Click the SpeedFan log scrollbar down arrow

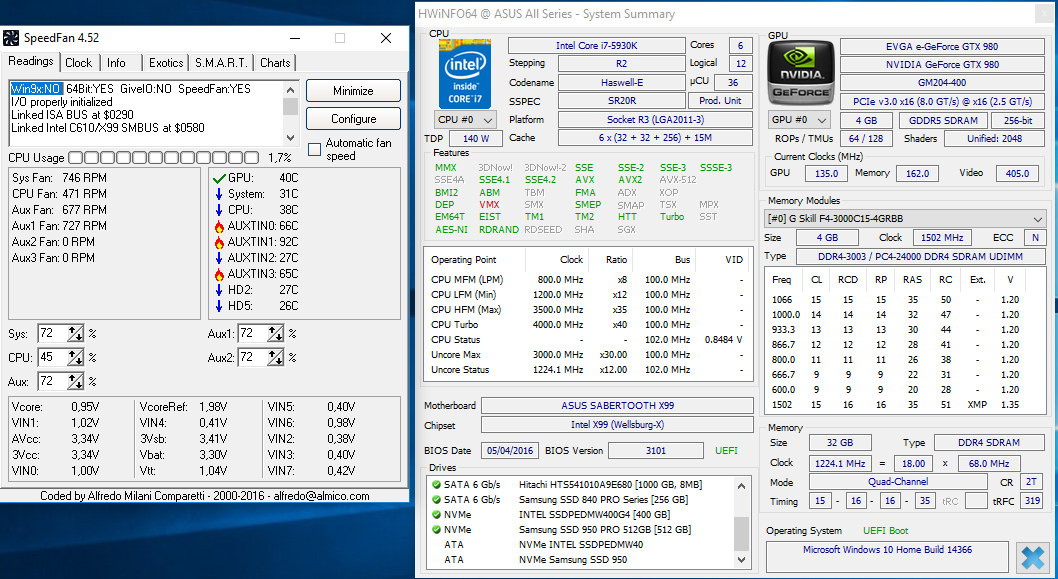coord(291,138)
